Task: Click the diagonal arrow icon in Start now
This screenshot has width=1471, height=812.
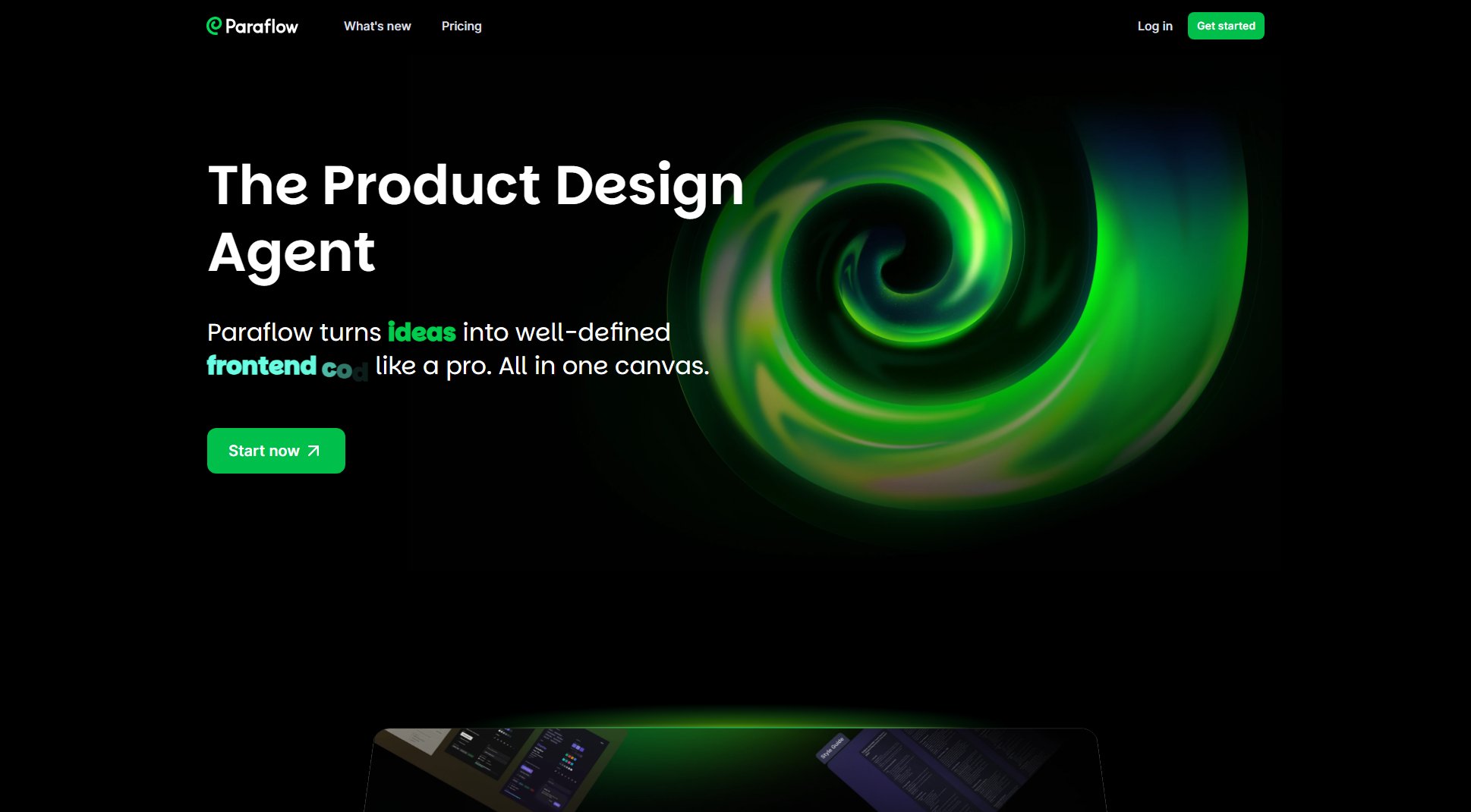Action: pyautogui.click(x=313, y=451)
